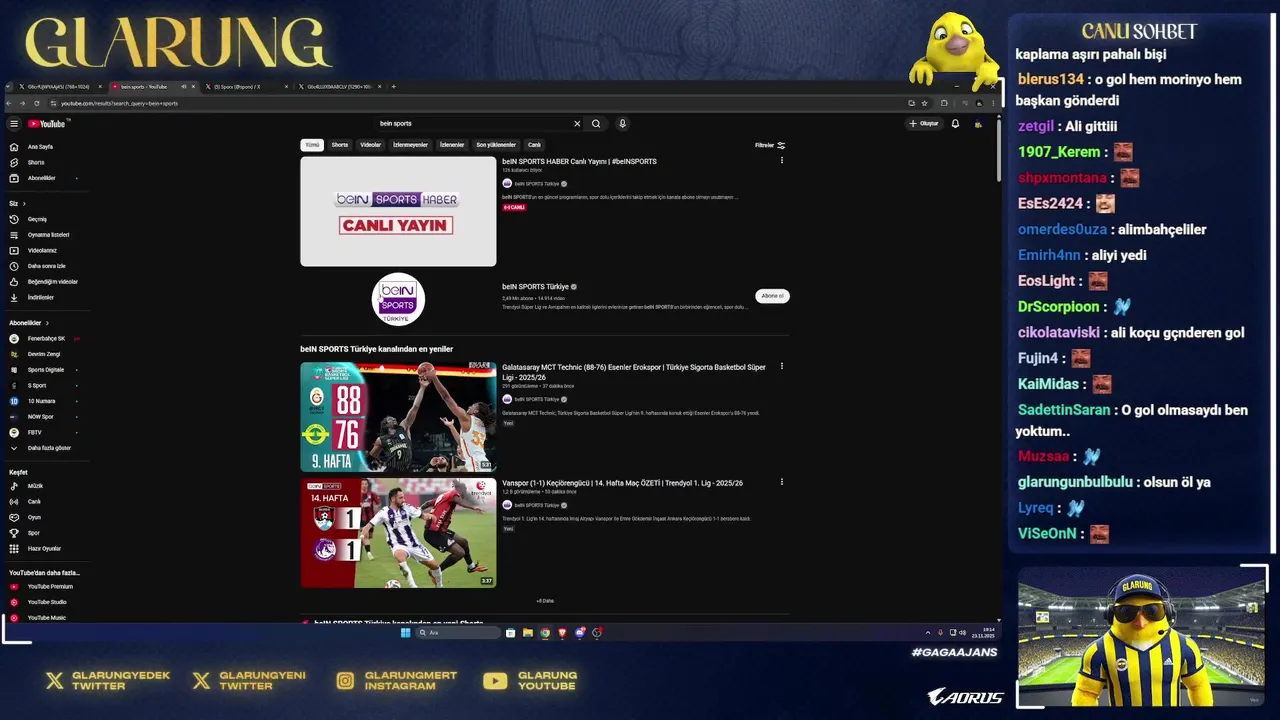
Task: Select the Videolar filter chip
Action: click(x=371, y=145)
